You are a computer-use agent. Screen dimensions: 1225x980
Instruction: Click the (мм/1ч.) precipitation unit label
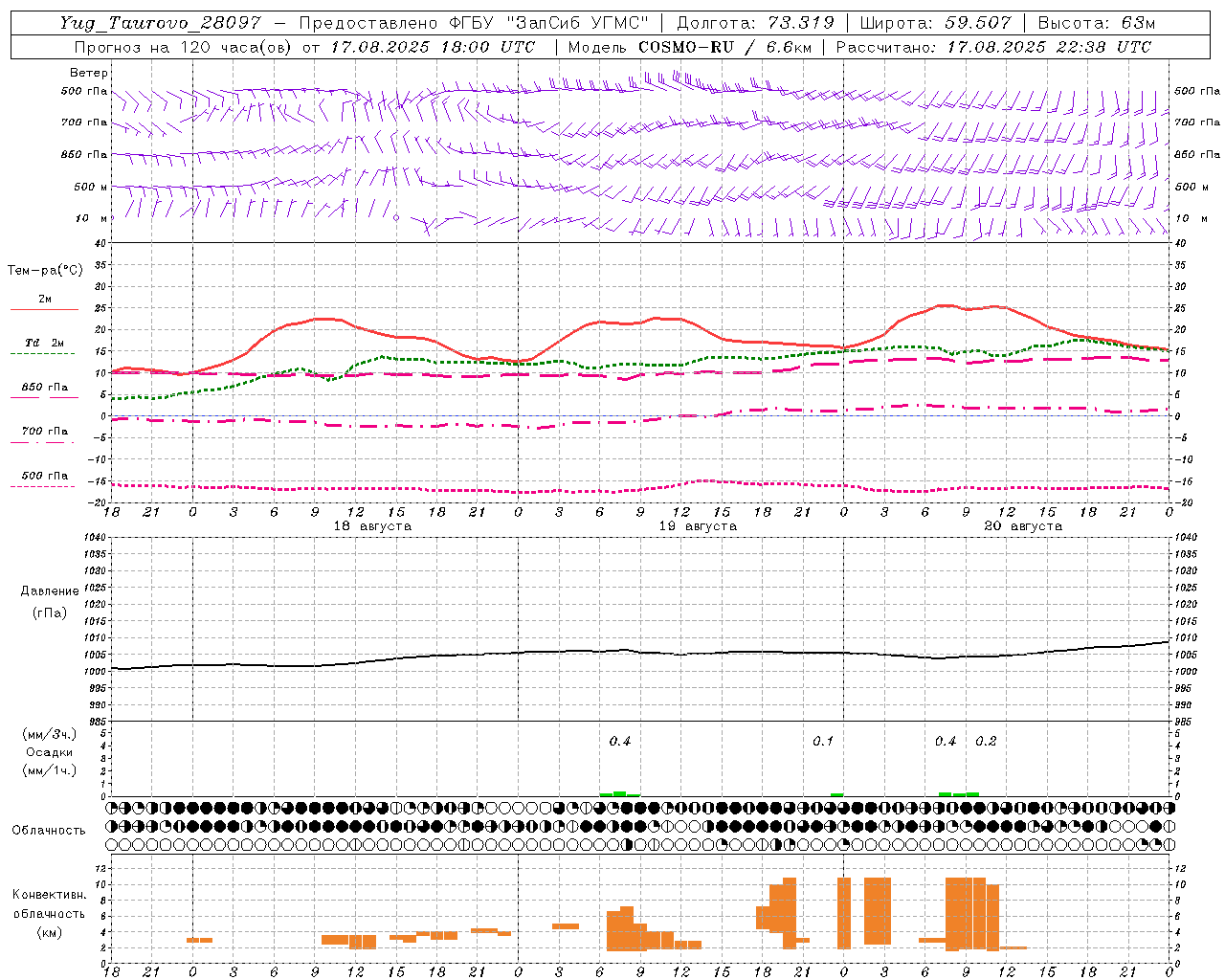click(x=48, y=770)
